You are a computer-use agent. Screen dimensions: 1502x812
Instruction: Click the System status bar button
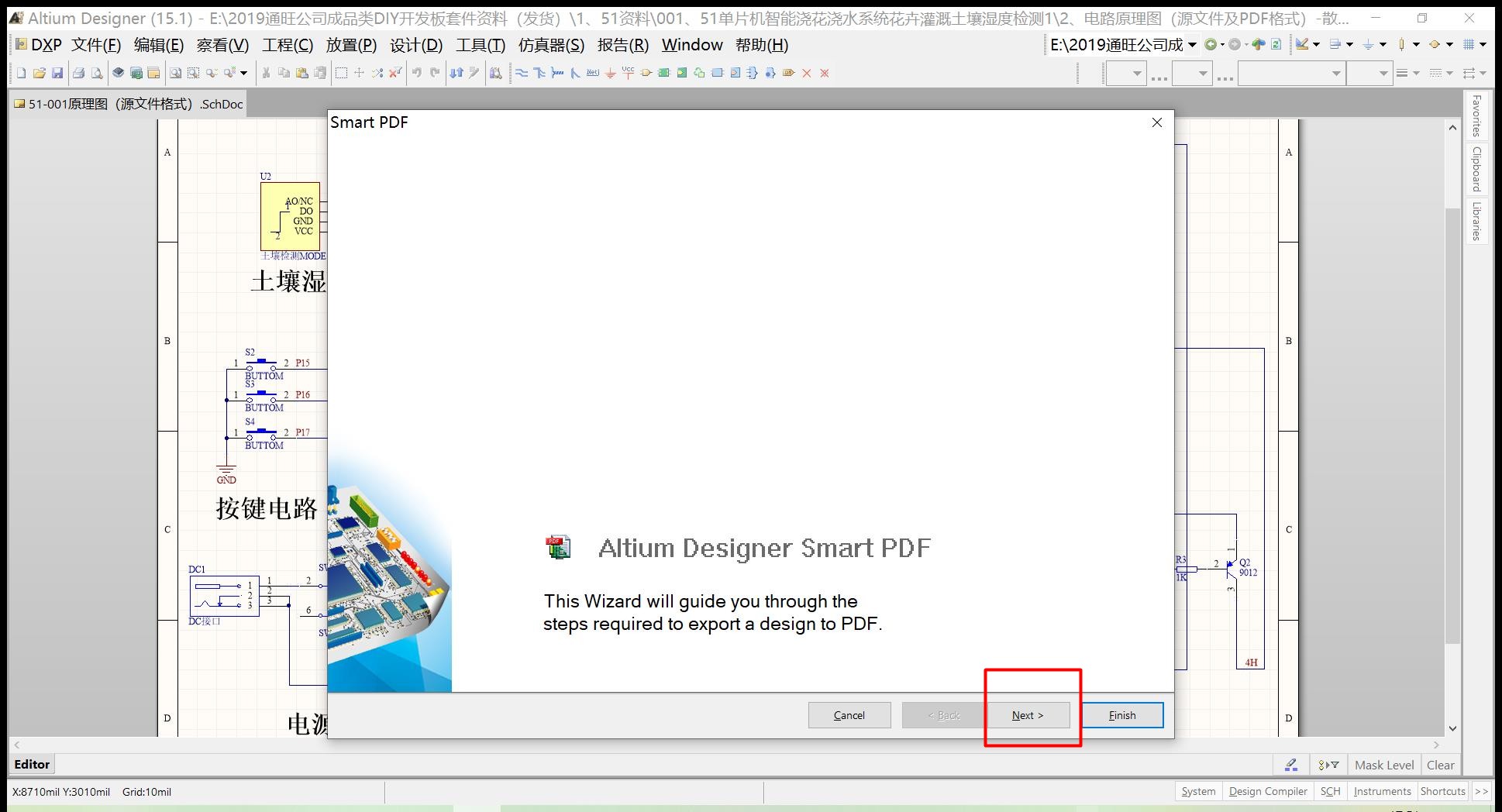[1198, 791]
